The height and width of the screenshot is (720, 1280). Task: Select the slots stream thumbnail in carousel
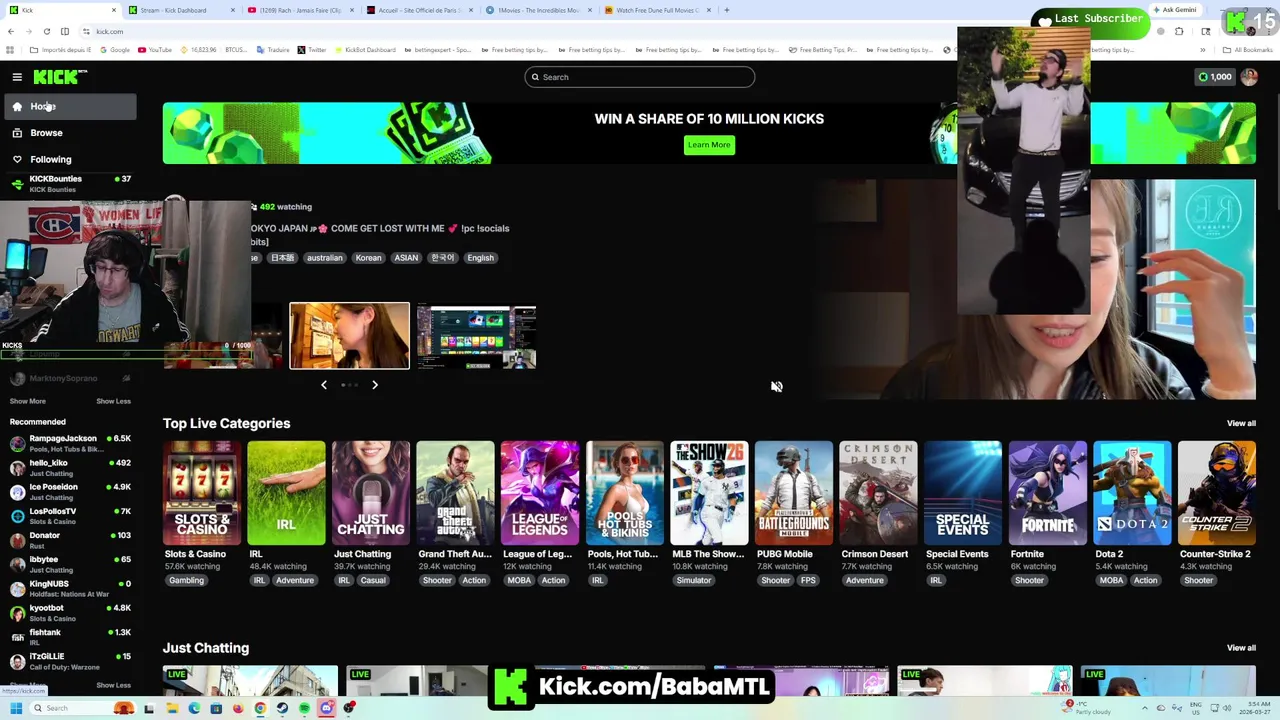coord(476,337)
